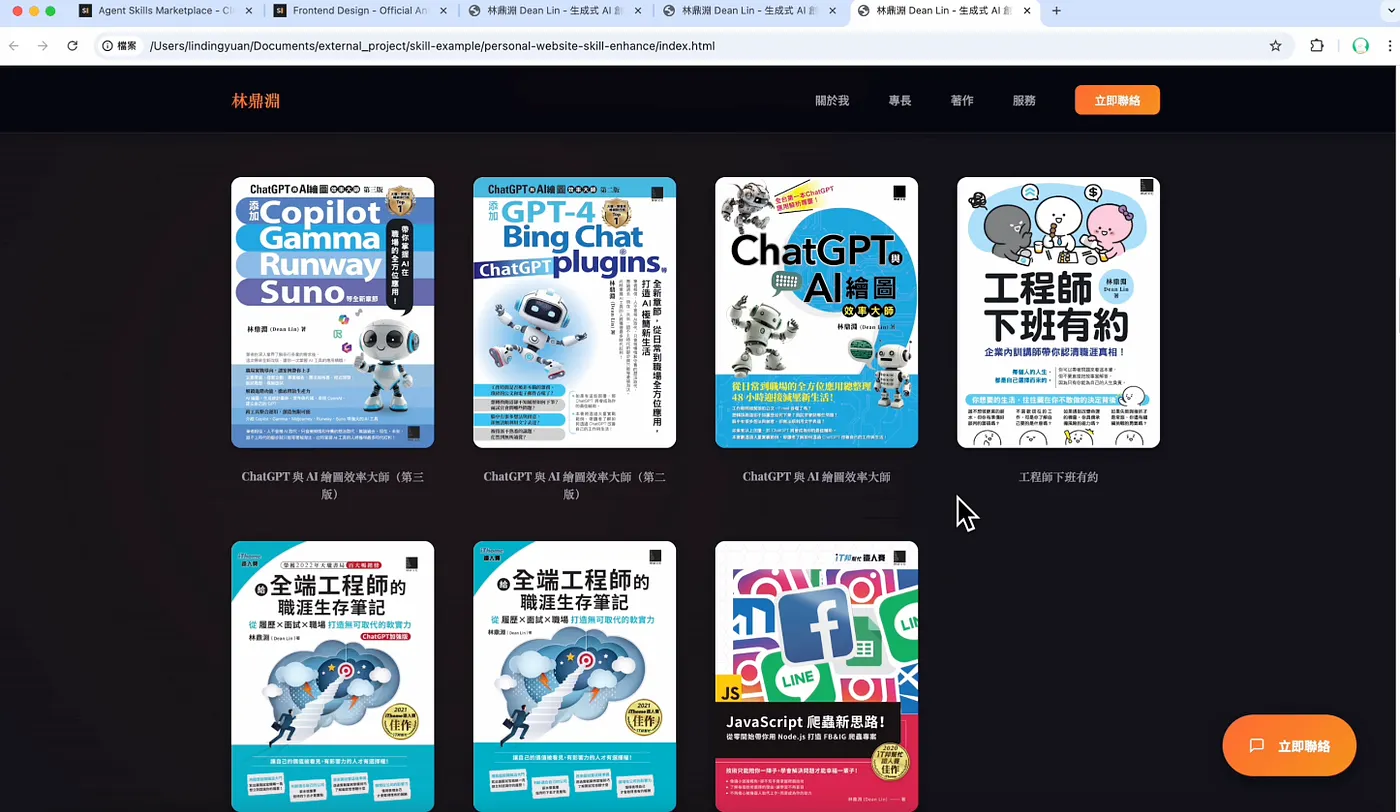Click the floating 立即聯絡 chat button

click(x=1289, y=746)
